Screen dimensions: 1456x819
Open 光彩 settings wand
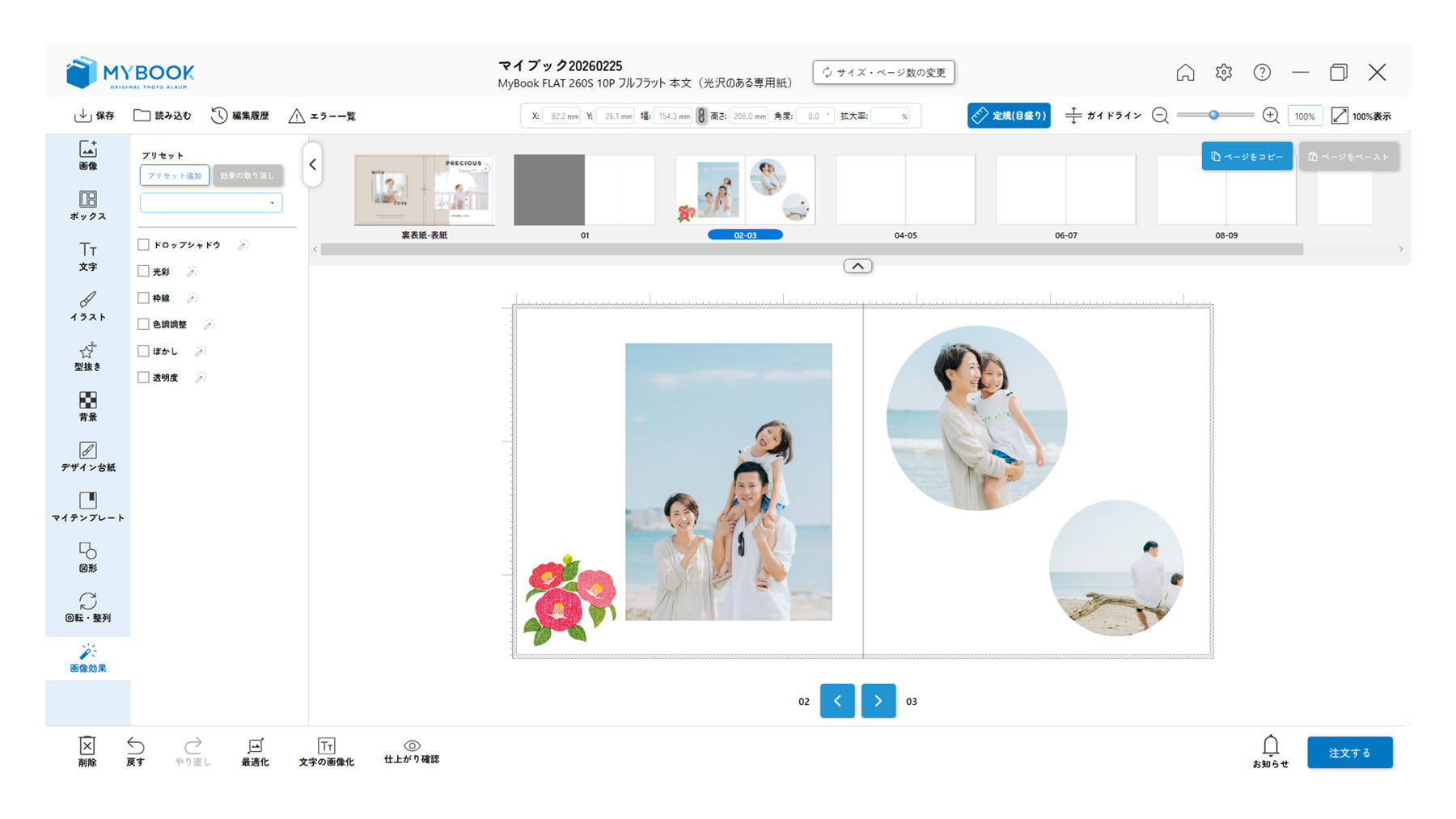pos(192,271)
